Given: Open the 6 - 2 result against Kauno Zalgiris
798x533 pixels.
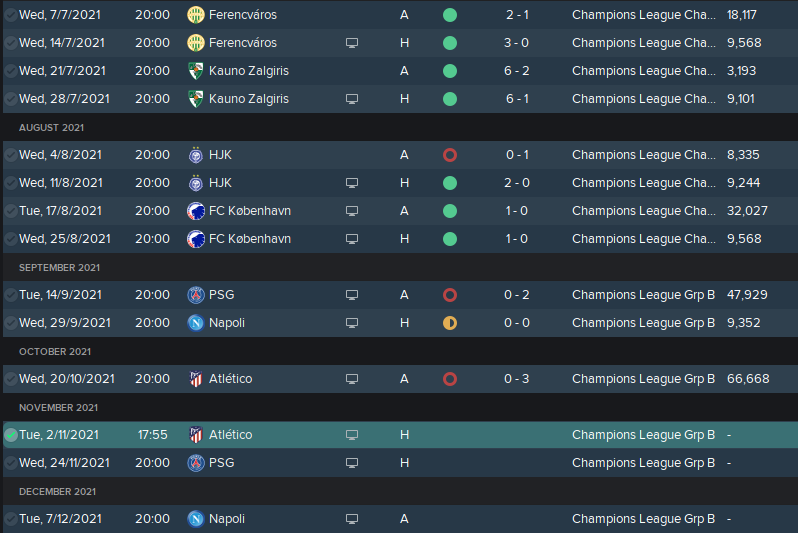Looking at the screenshot, I should tap(517, 71).
